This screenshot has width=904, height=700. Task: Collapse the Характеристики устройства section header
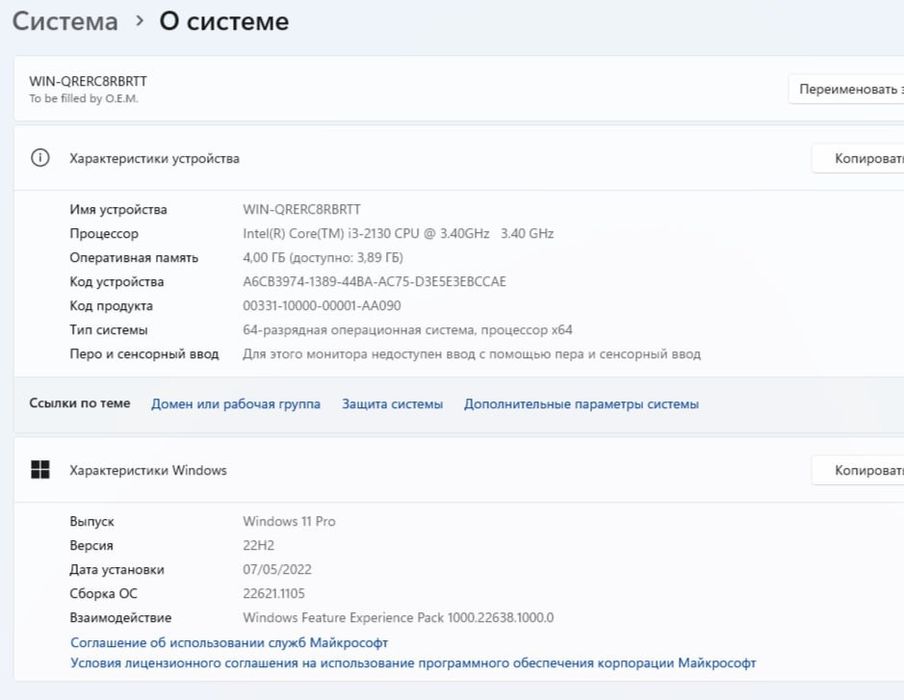coord(459,158)
